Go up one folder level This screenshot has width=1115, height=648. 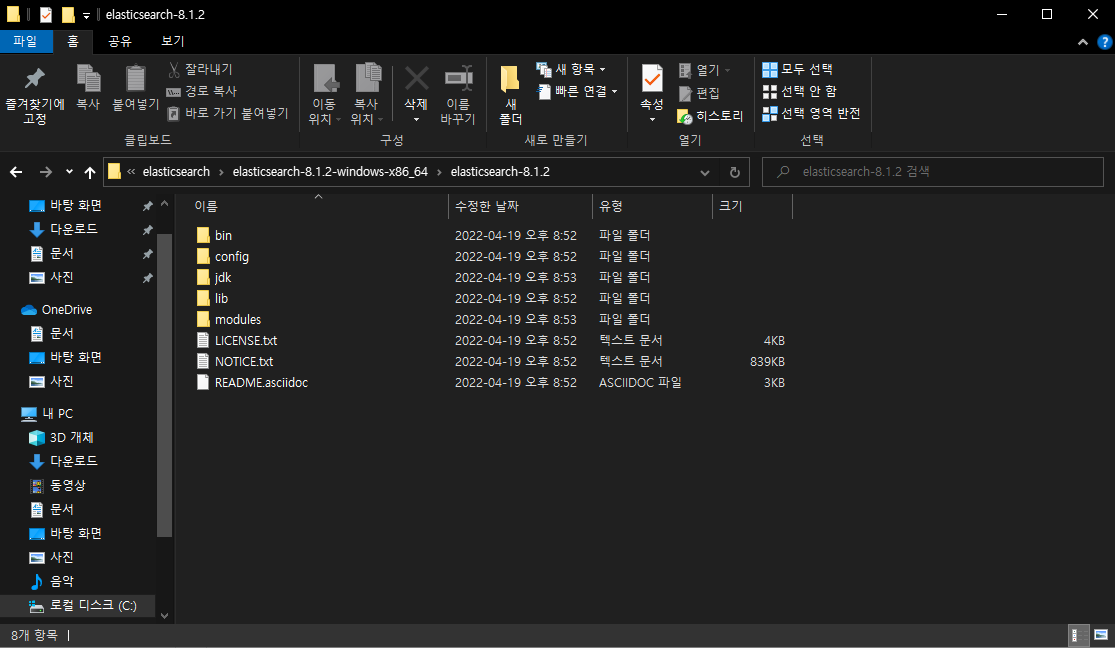click(90, 172)
